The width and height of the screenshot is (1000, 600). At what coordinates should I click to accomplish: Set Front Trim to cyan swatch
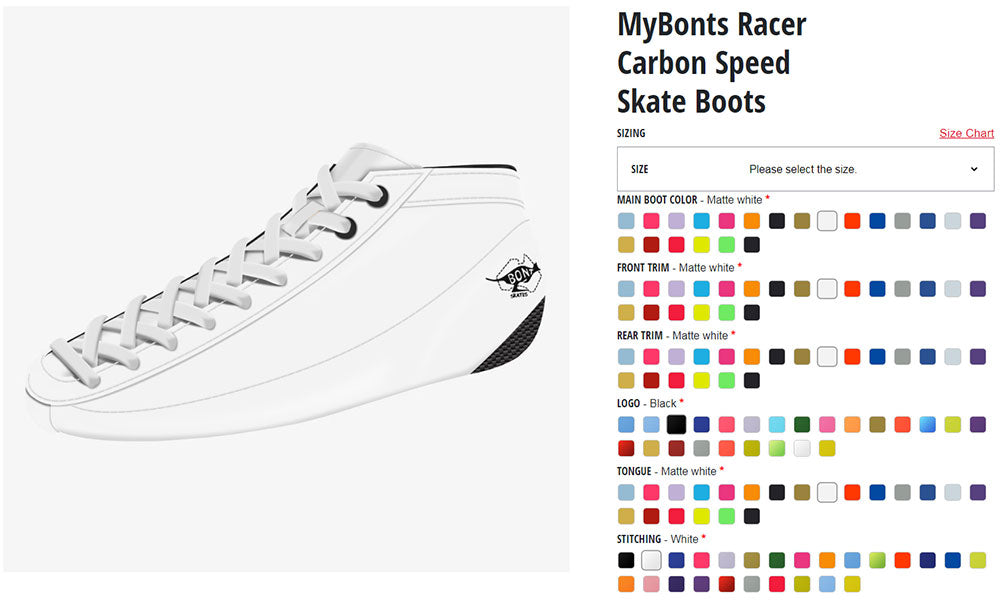(702, 289)
